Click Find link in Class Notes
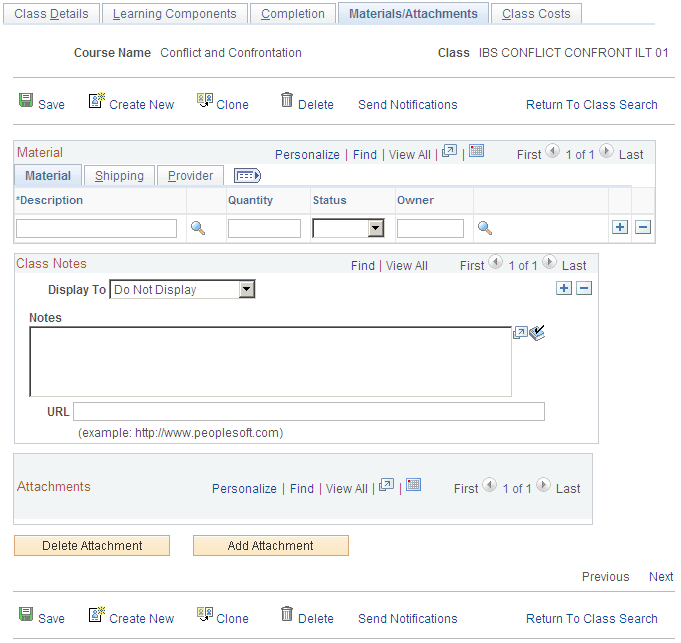Image resolution: width=681 pixels, height=643 pixels. [363, 266]
